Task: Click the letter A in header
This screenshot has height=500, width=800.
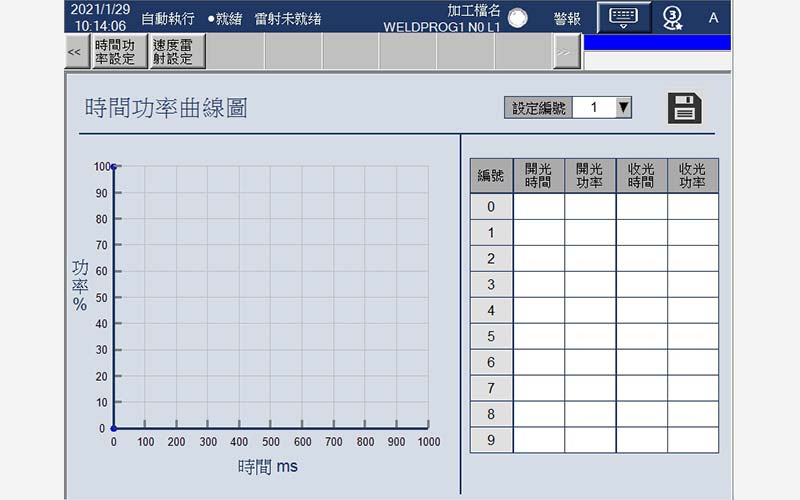Action: click(713, 18)
